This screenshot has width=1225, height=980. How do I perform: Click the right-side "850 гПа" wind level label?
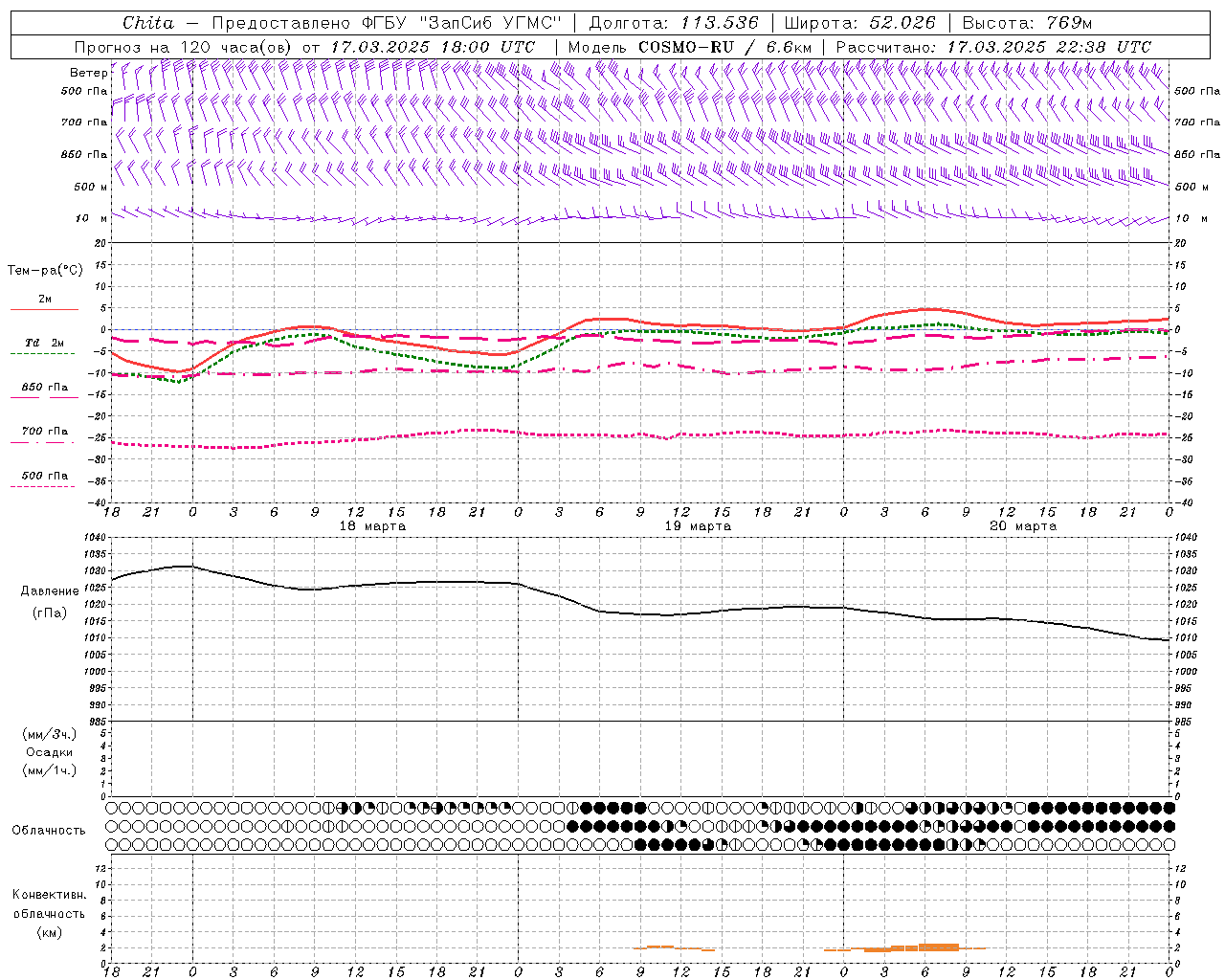(x=1197, y=154)
